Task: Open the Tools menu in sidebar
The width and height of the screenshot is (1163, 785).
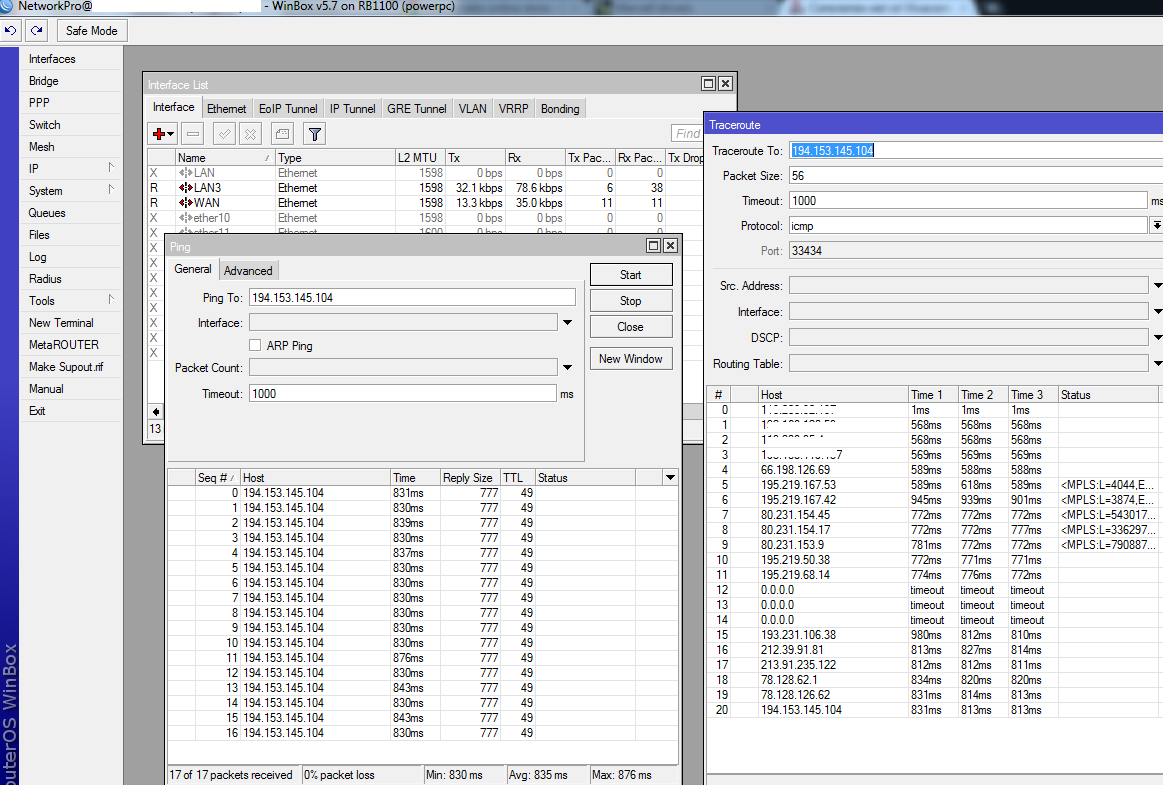Action: 42,301
